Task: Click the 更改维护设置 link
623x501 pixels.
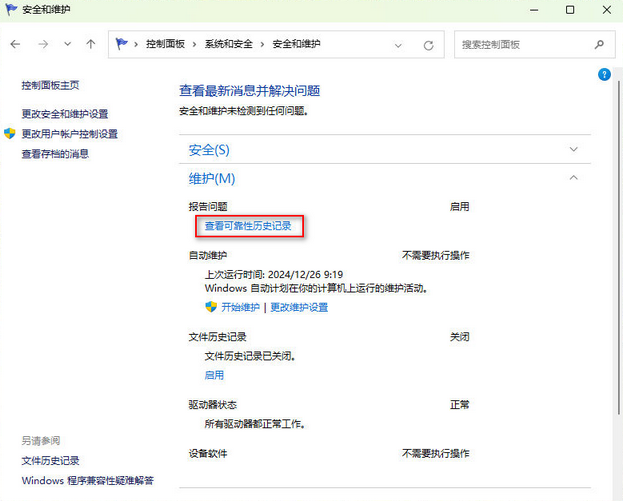Action: [299, 307]
